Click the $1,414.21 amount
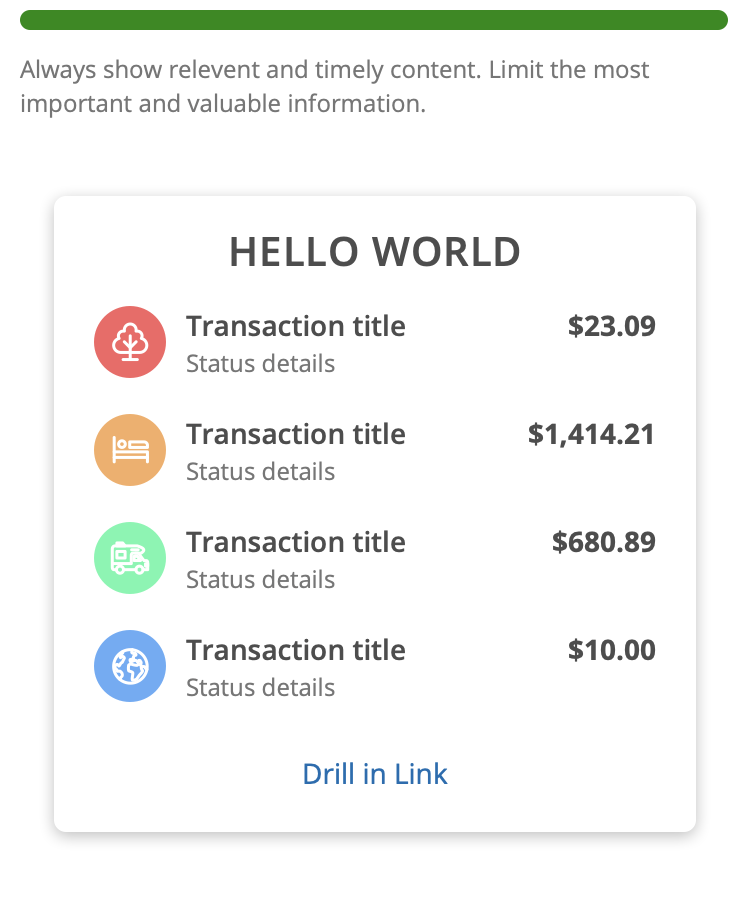This screenshot has height=902, width=748. click(591, 434)
